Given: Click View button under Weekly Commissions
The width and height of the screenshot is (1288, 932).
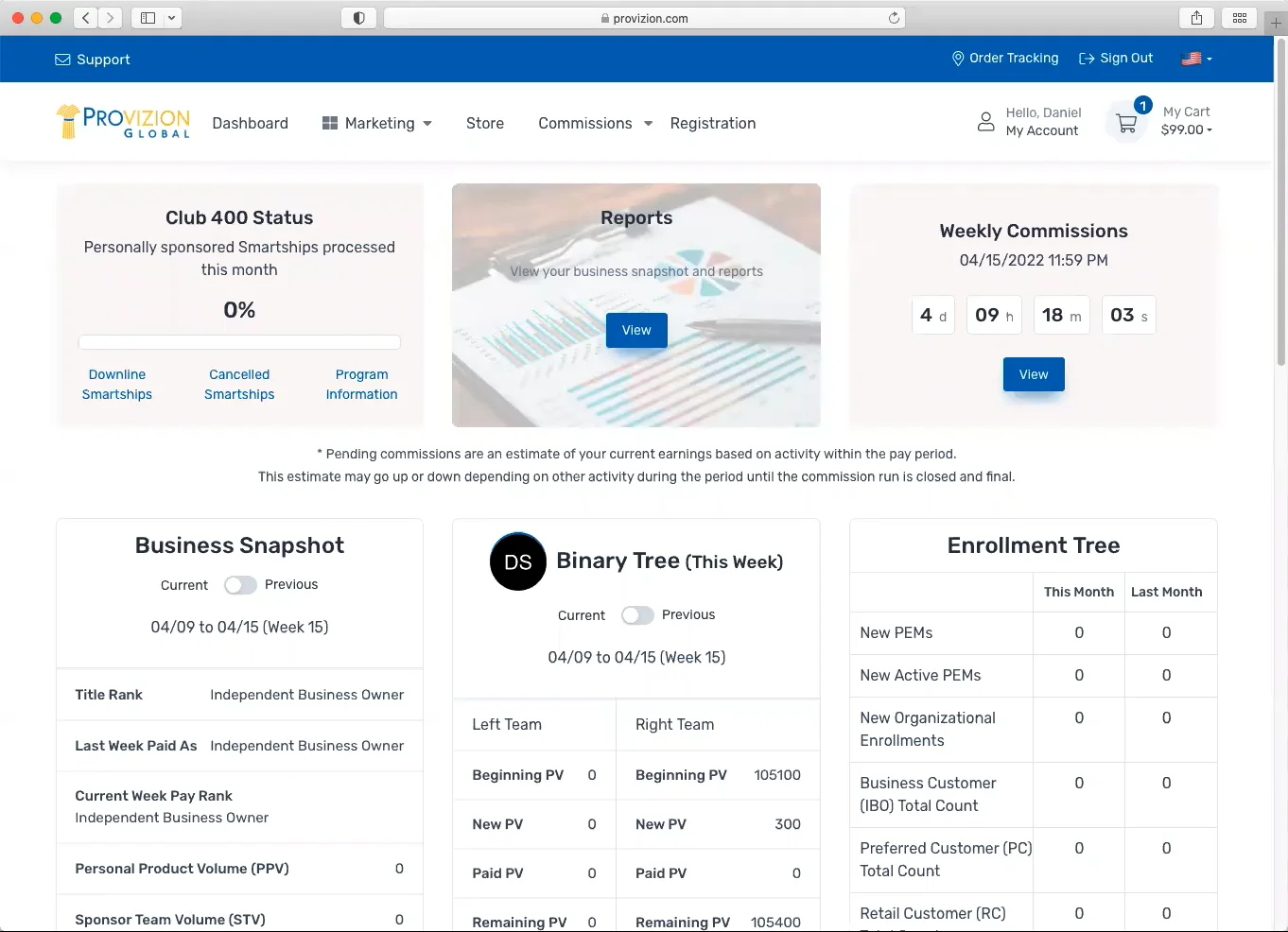Looking at the screenshot, I should 1034,374.
